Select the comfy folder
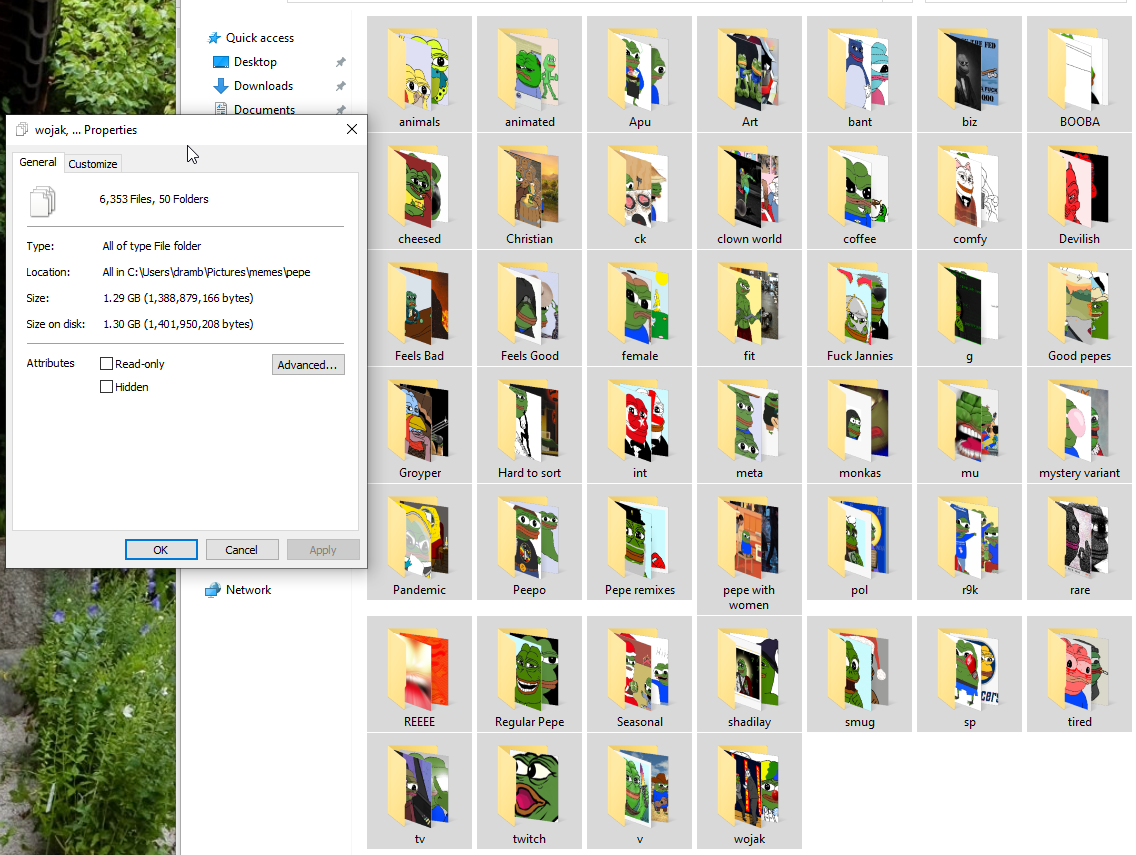 coord(969,191)
